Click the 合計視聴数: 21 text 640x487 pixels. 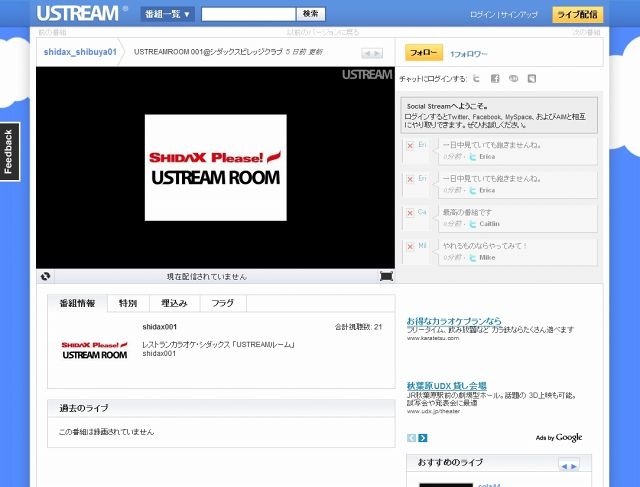pos(358,327)
